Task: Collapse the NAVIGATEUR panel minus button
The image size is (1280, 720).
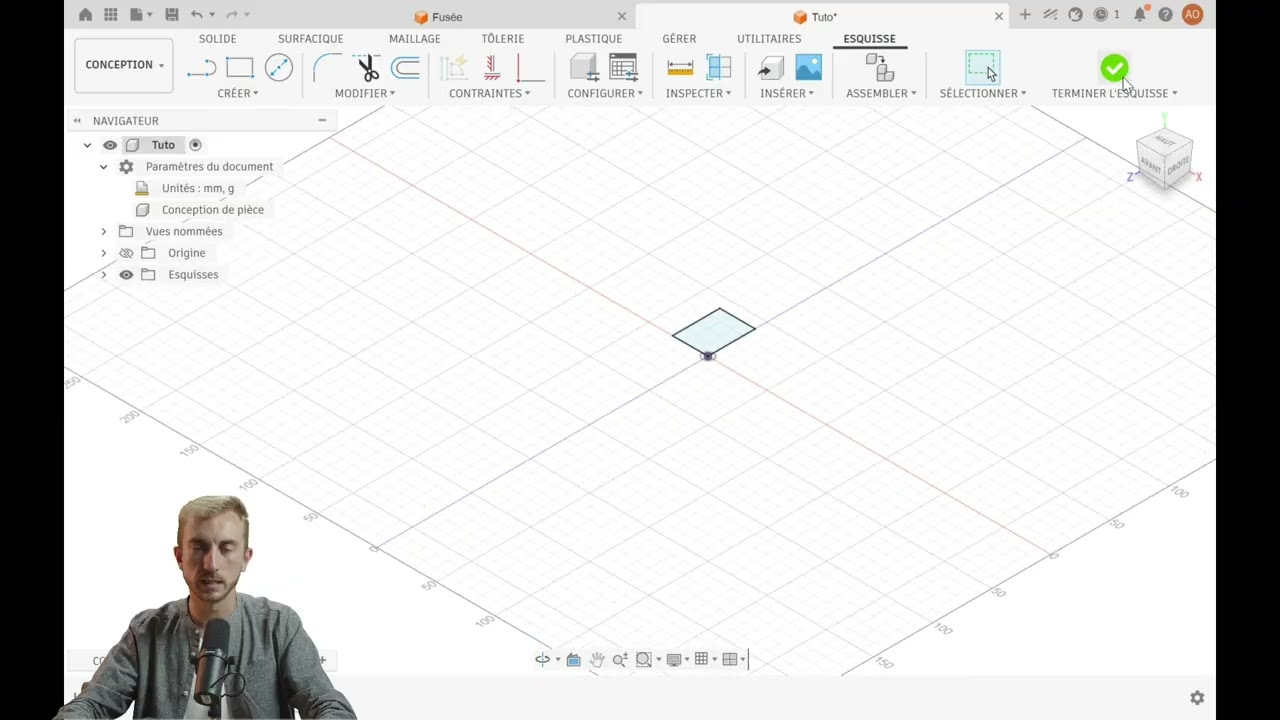Action: tap(322, 120)
